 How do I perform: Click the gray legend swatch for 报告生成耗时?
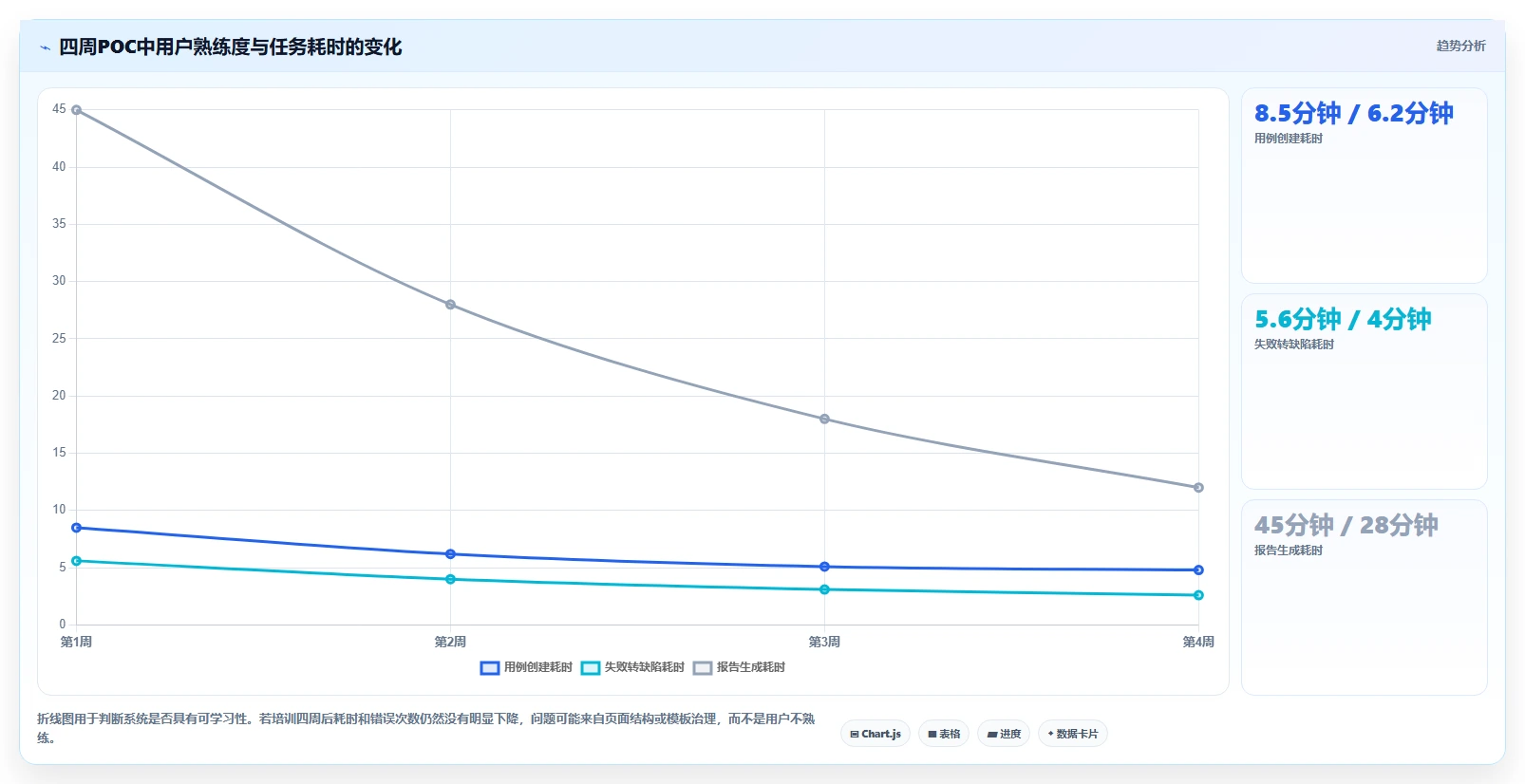click(x=703, y=668)
